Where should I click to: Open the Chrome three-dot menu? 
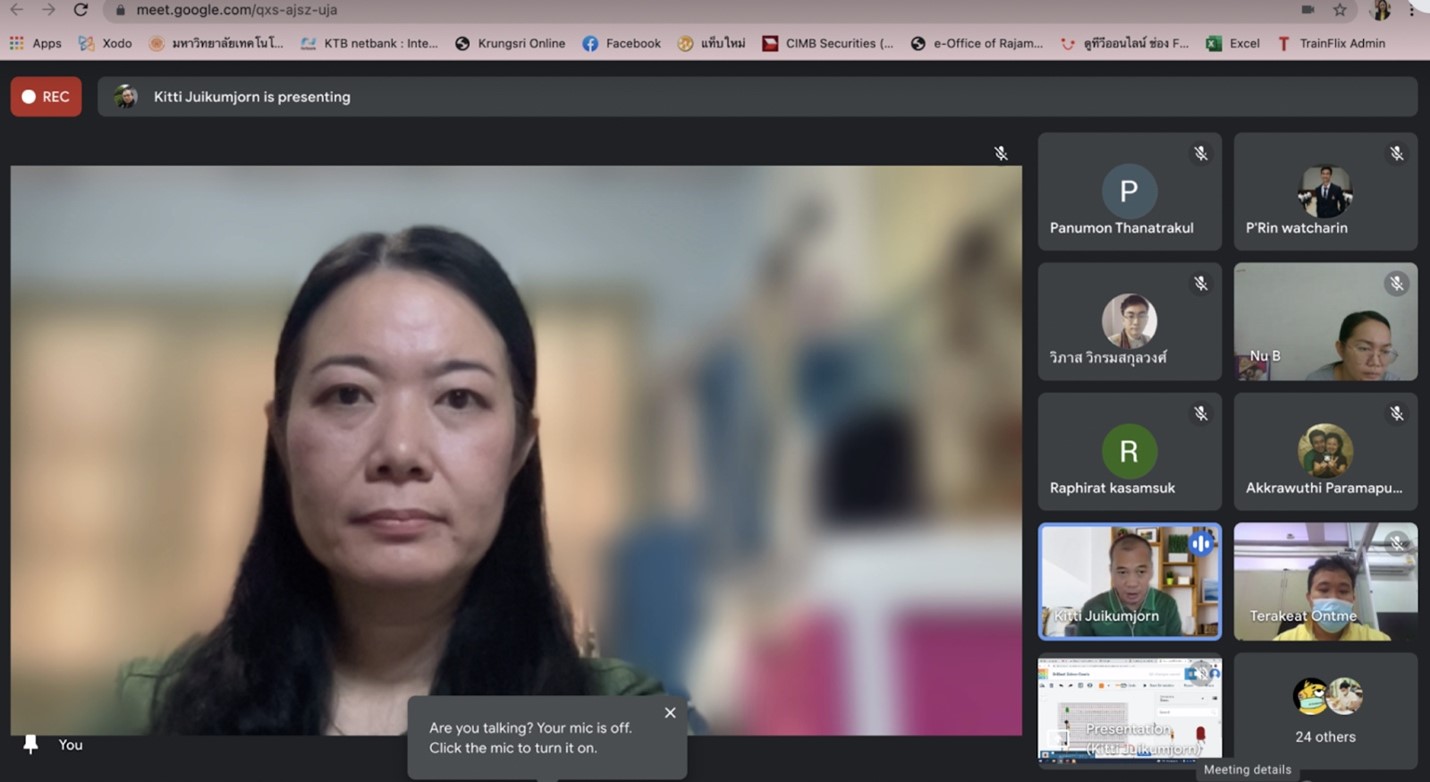1412,10
